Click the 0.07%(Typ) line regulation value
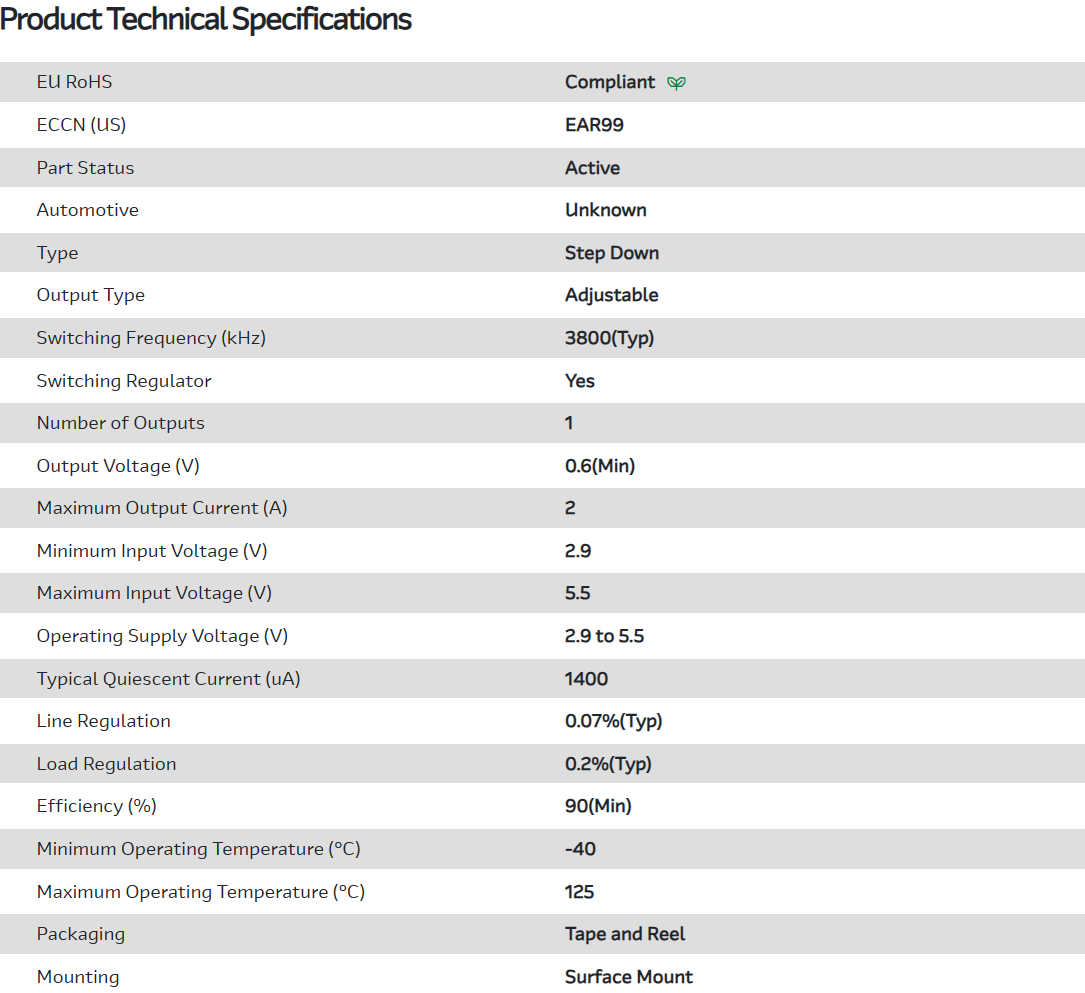This screenshot has width=1085, height=993. point(613,721)
